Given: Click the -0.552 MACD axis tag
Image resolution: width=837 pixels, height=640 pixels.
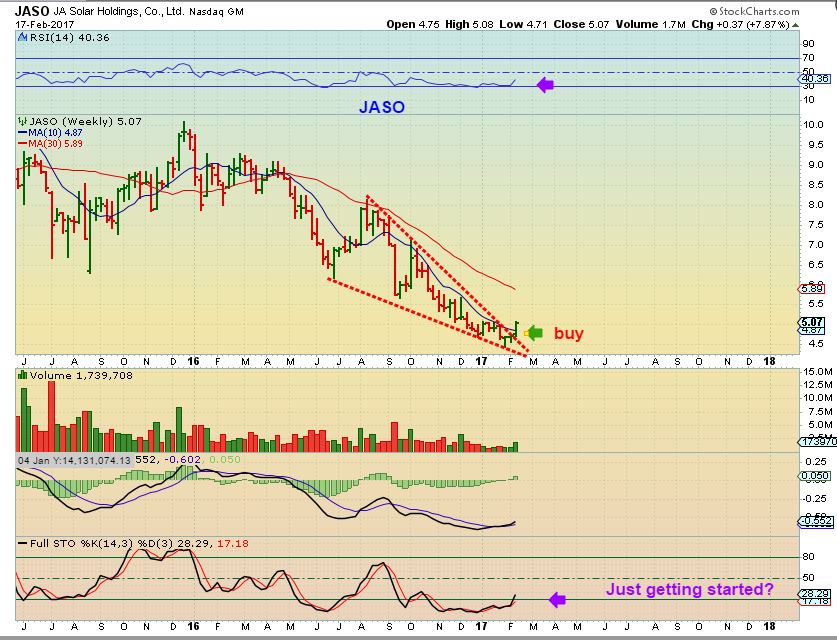Looking at the screenshot, I should pyautogui.click(x=815, y=520).
